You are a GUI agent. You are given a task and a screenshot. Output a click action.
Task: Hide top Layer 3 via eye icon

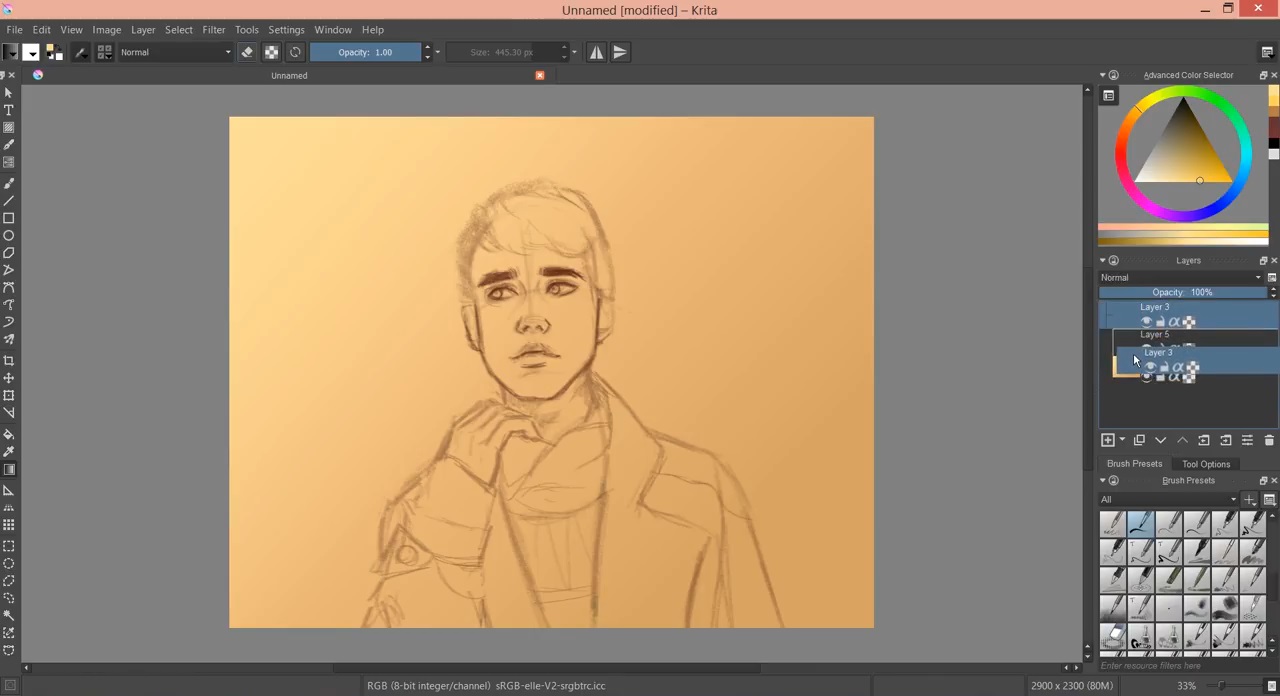pos(1146,321)
